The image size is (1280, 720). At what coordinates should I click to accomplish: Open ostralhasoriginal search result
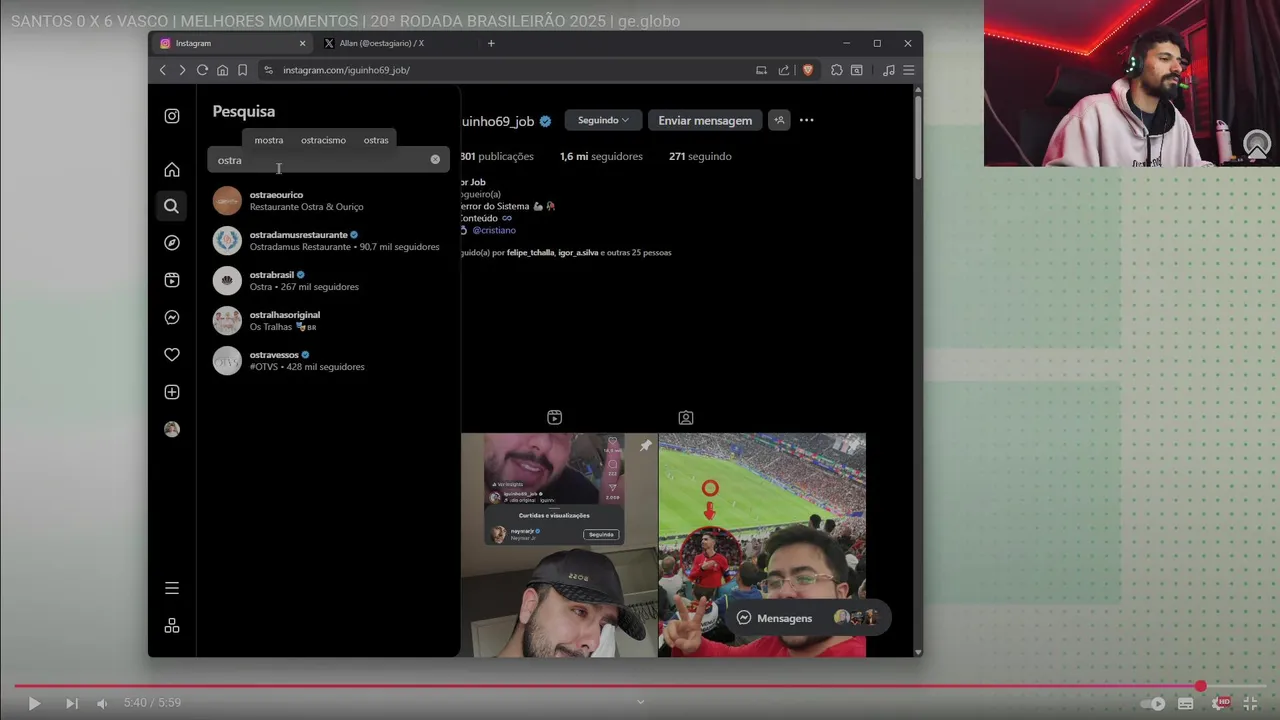(x=328, y=321)
